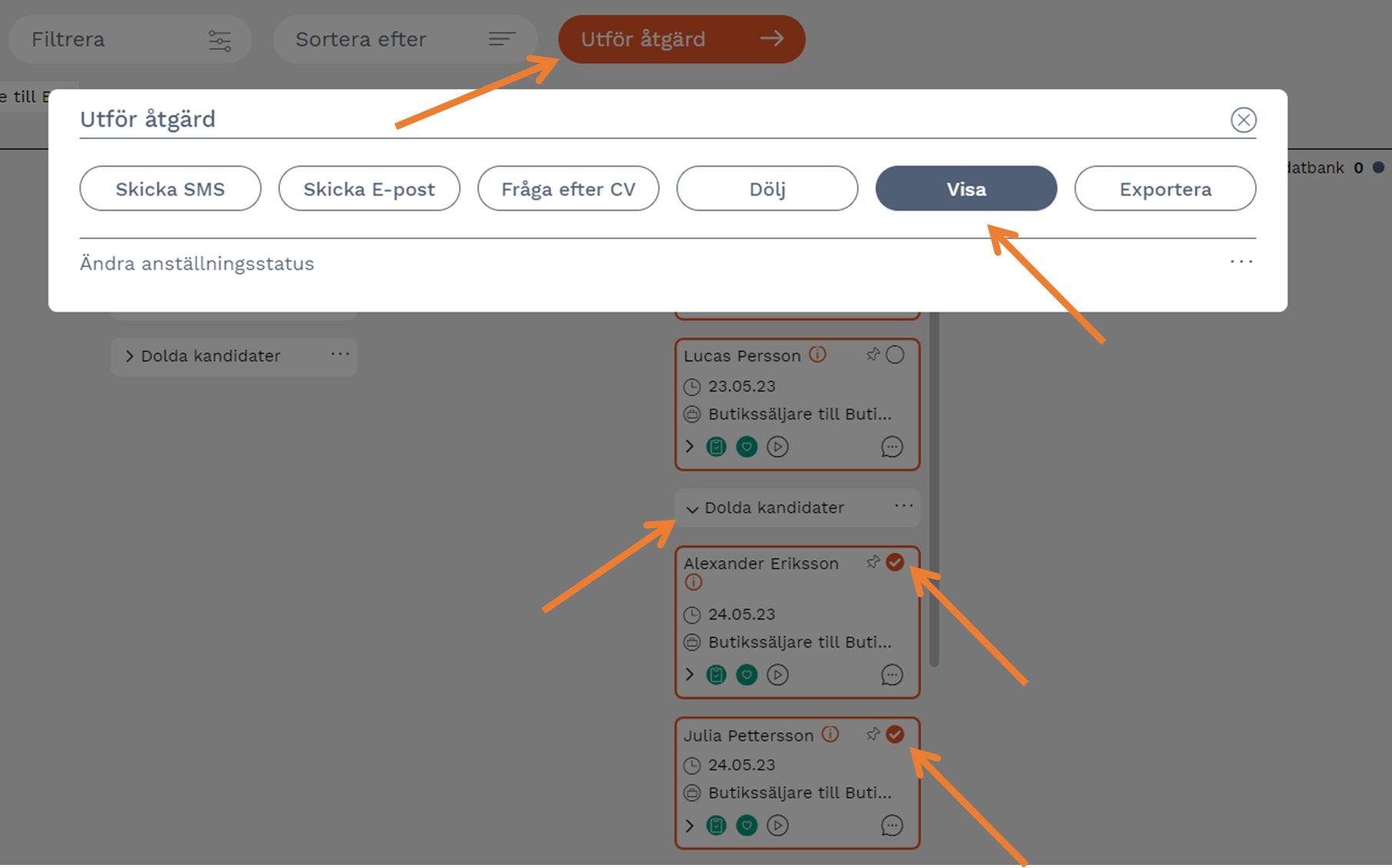Collapse the expanded Dolda kandidater section
The image size is (1392, 868).
(692, 509)
